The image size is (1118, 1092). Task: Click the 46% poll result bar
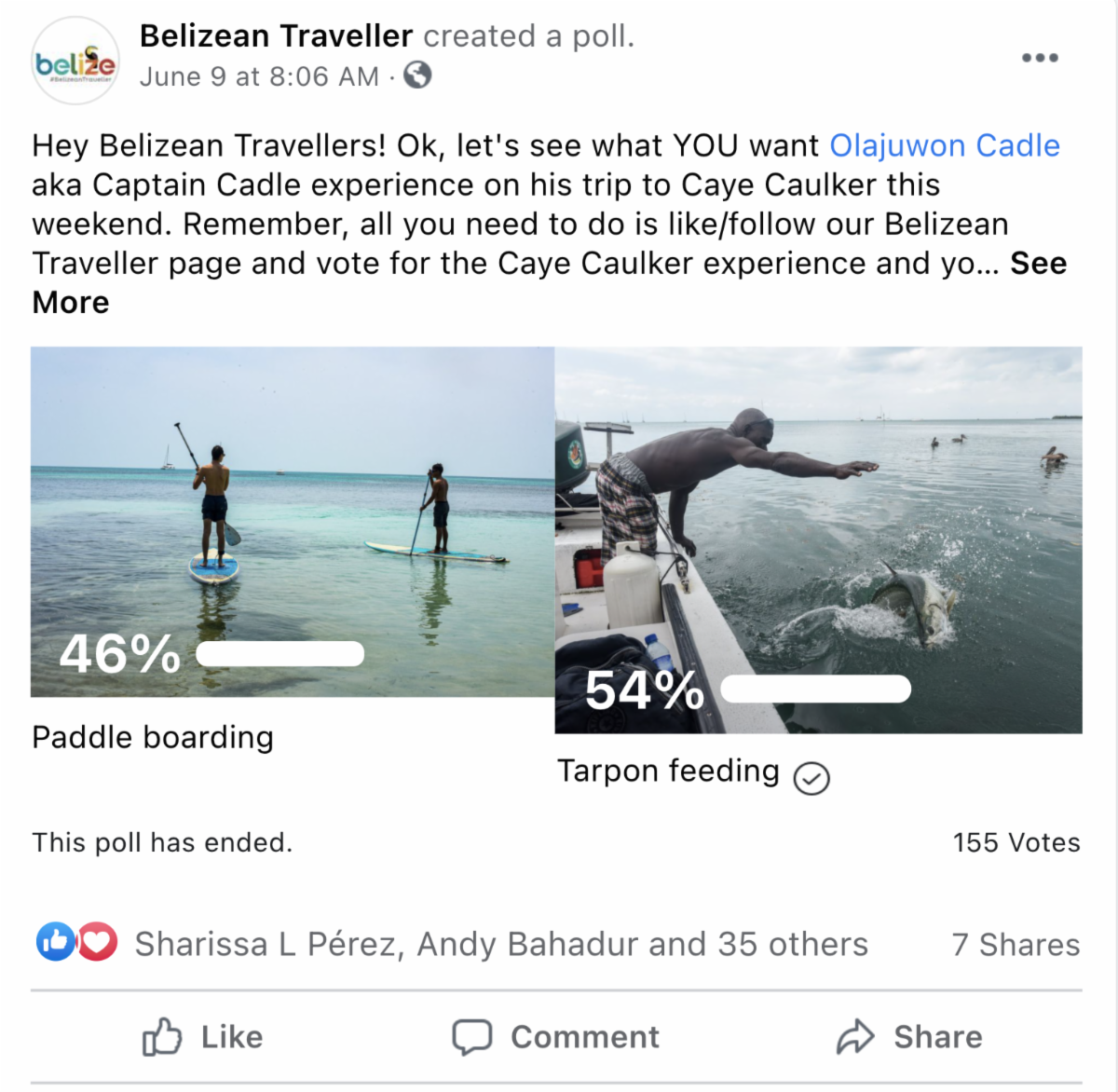pyautogui.click(x=280, y=654)
